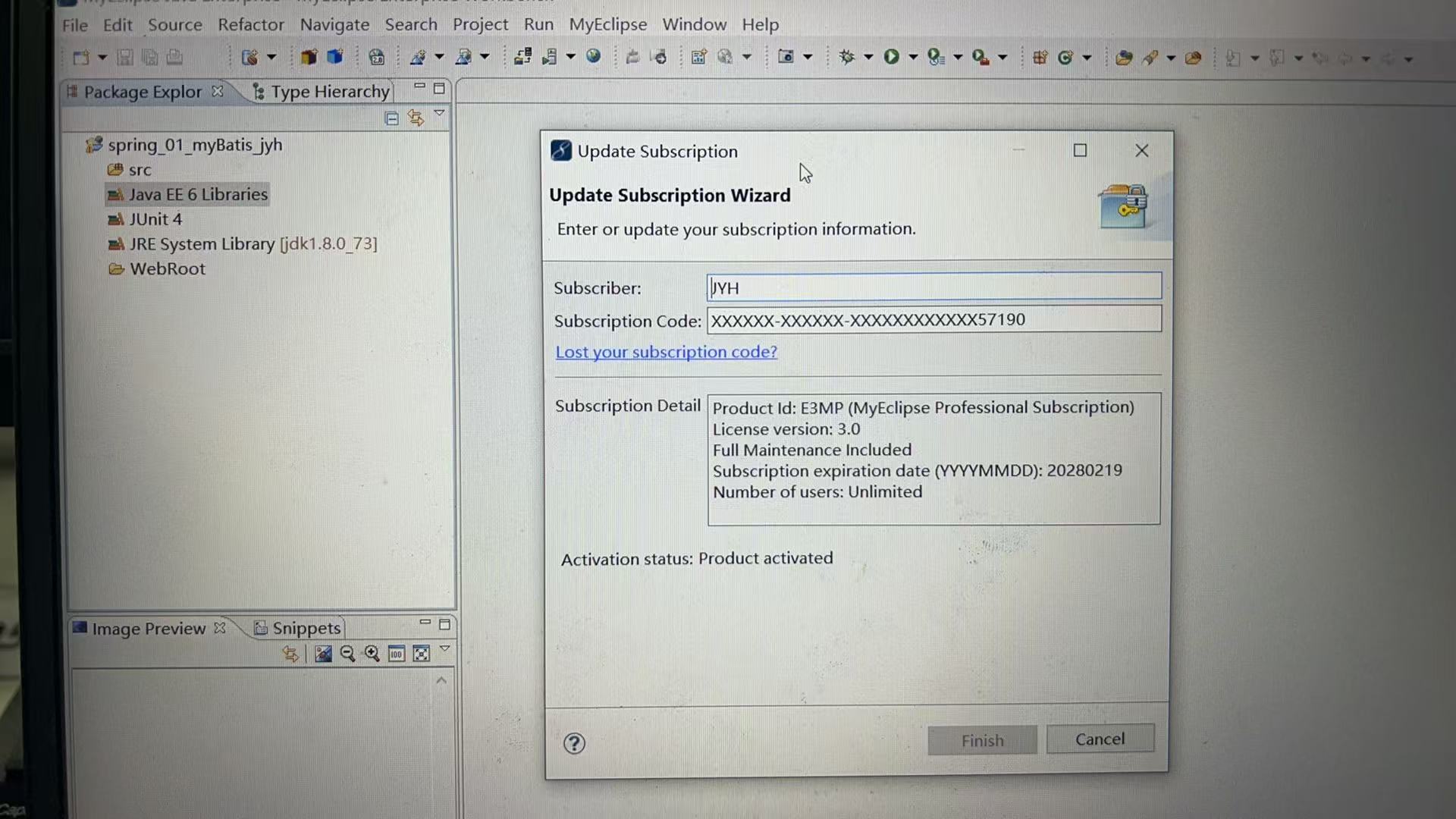Click the orange cube toolbar icon
The image size is (1456, 819).
[309, 57]
